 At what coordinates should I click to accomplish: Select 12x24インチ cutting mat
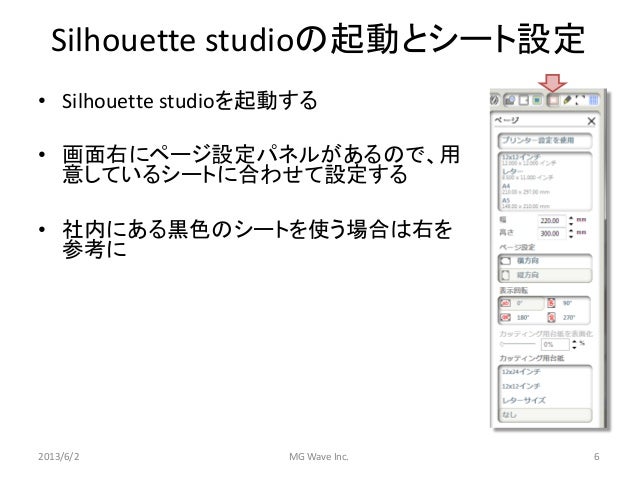coord(545,372)
